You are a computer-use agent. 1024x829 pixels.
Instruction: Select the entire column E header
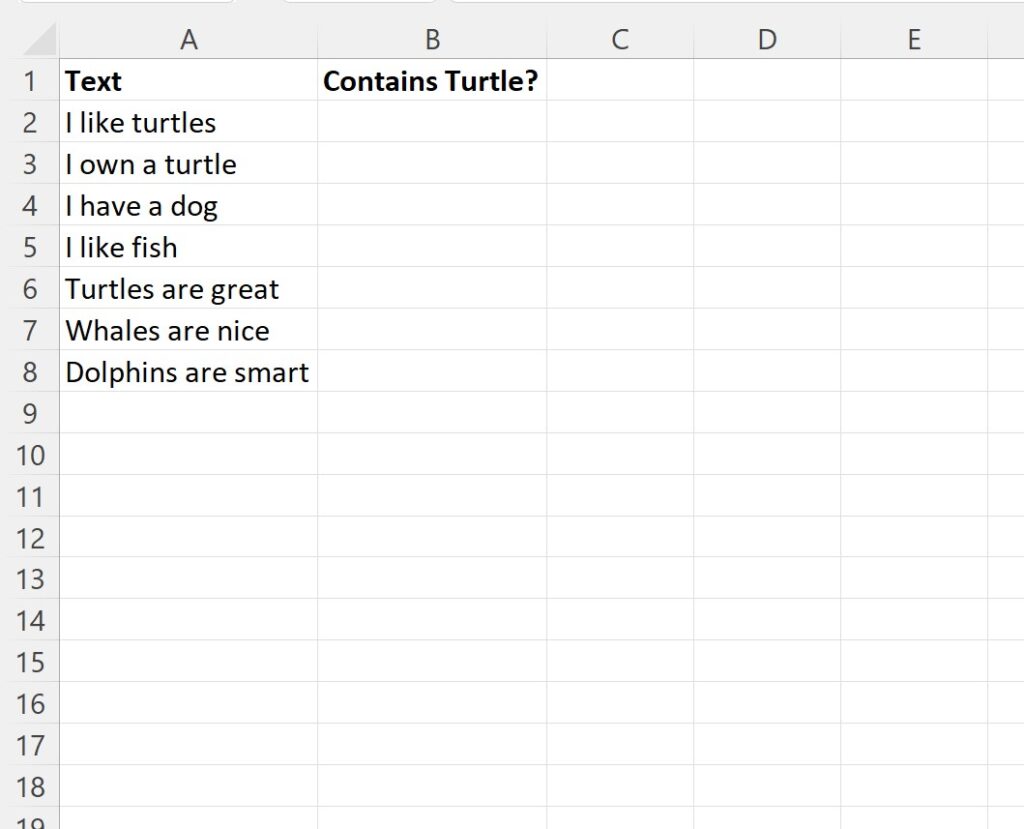(x=913, y=40)
